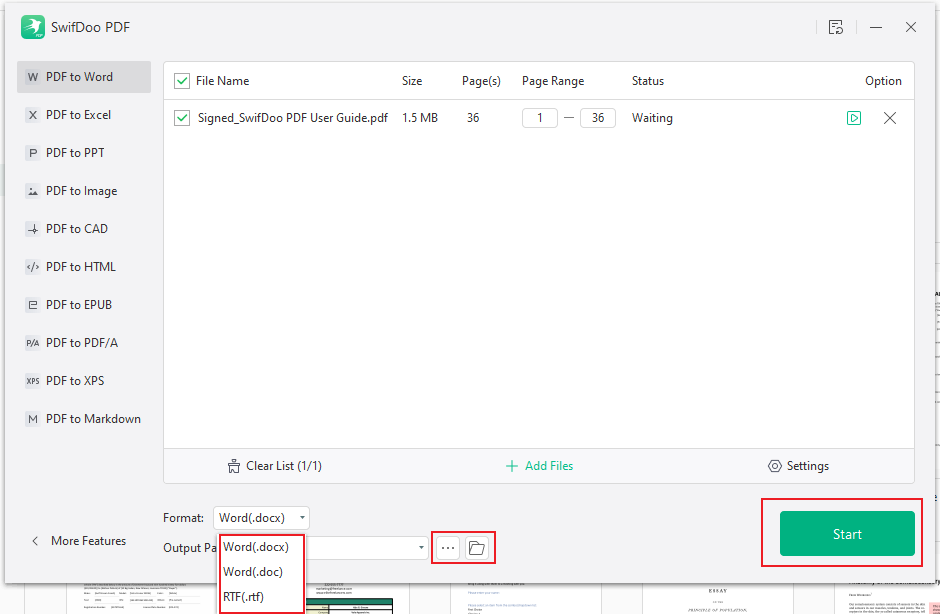Click the Option column header
Image resolution: width=940 pixels, height=614 pixels.
click(x=883, y=81)
